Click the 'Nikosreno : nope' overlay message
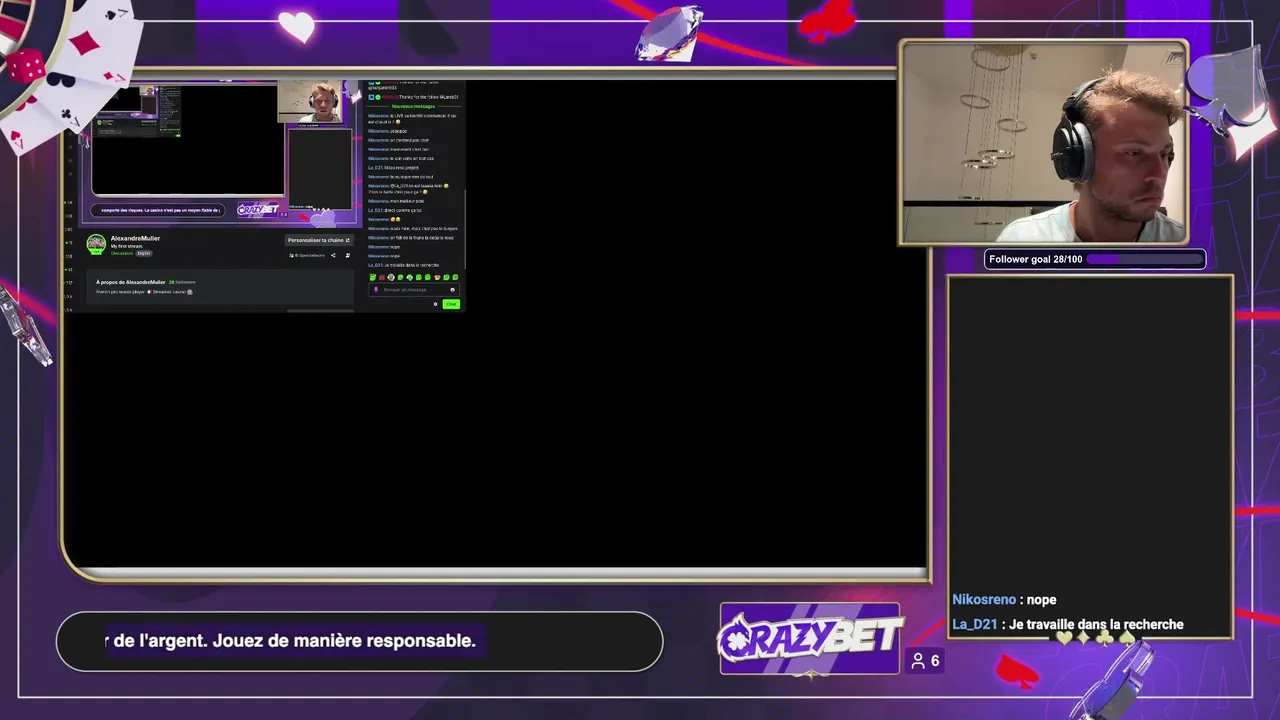 coord(1004,599)
